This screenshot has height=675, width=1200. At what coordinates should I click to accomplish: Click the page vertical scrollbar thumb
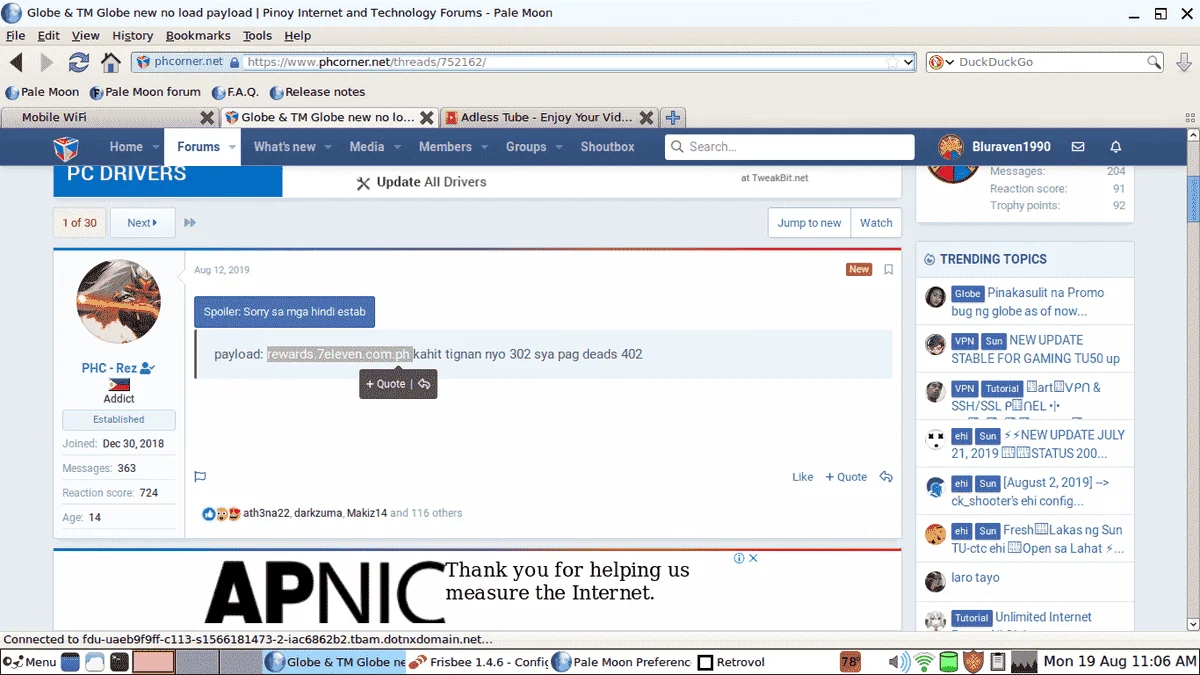click(x=1192, y=197)
